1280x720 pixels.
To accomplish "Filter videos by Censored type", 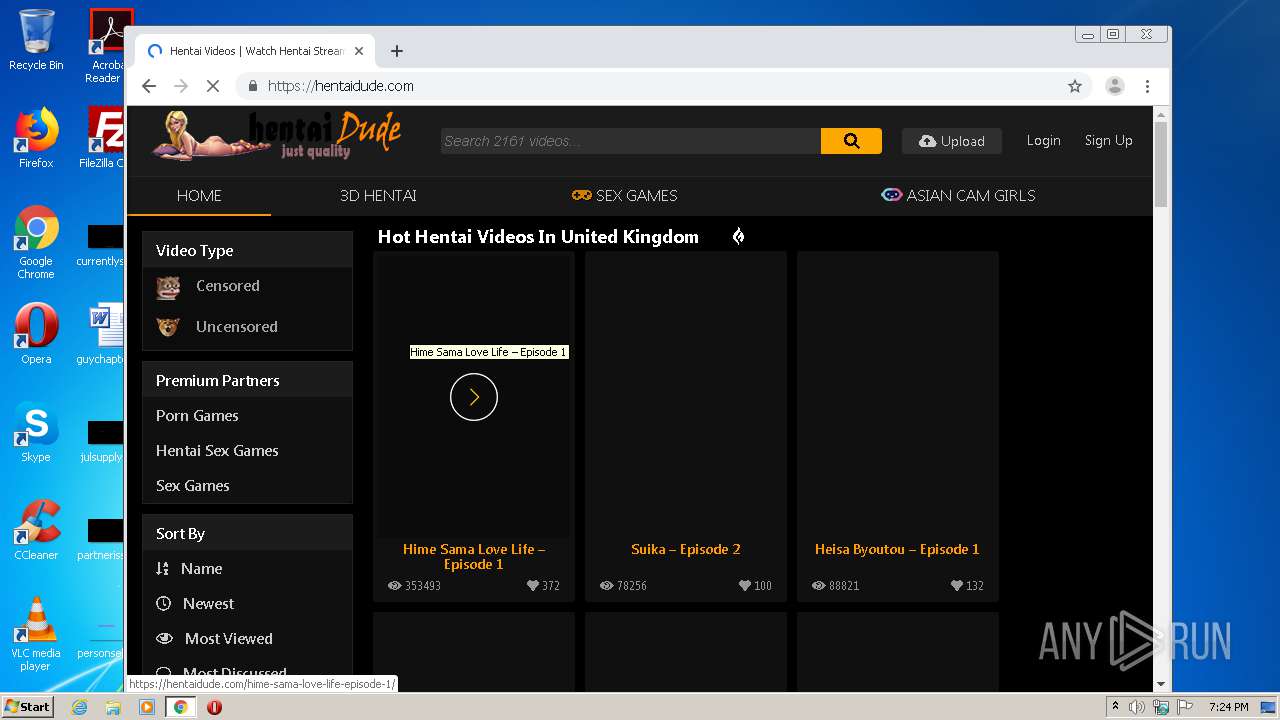I will point(227,286).
